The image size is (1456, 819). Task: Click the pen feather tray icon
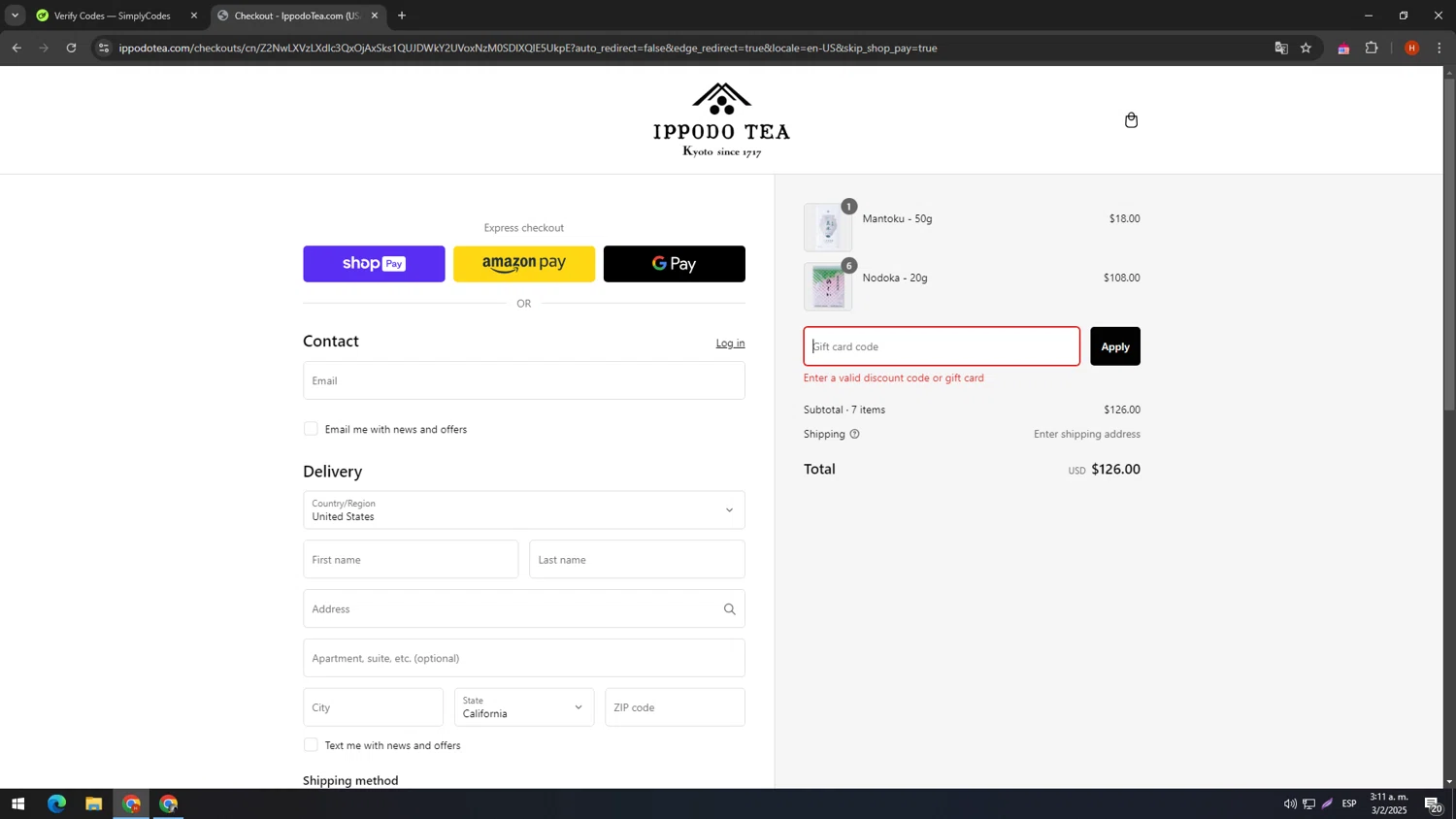[1327, 803]
